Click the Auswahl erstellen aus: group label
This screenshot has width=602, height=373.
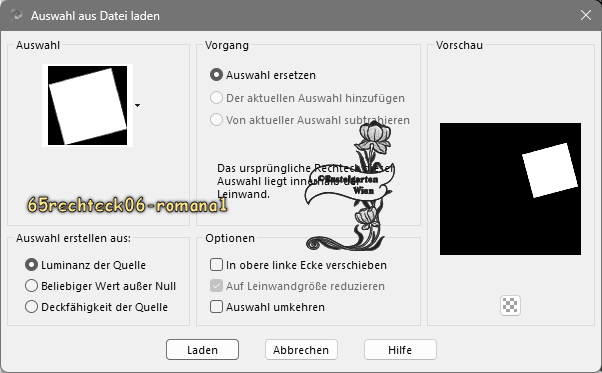click(x=73, y=238)
